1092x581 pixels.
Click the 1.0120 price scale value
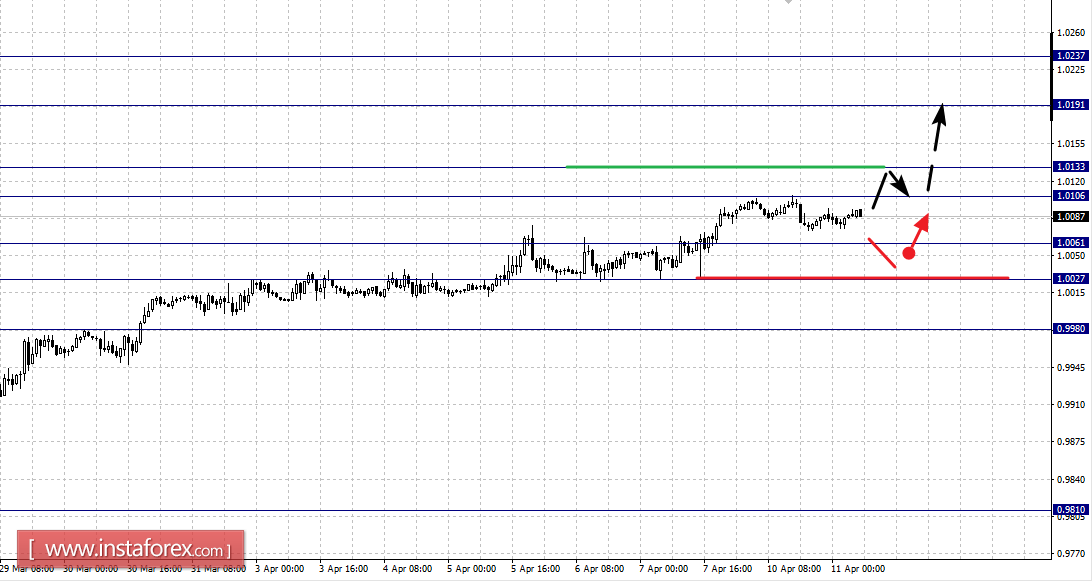[x=1070, y=181]
